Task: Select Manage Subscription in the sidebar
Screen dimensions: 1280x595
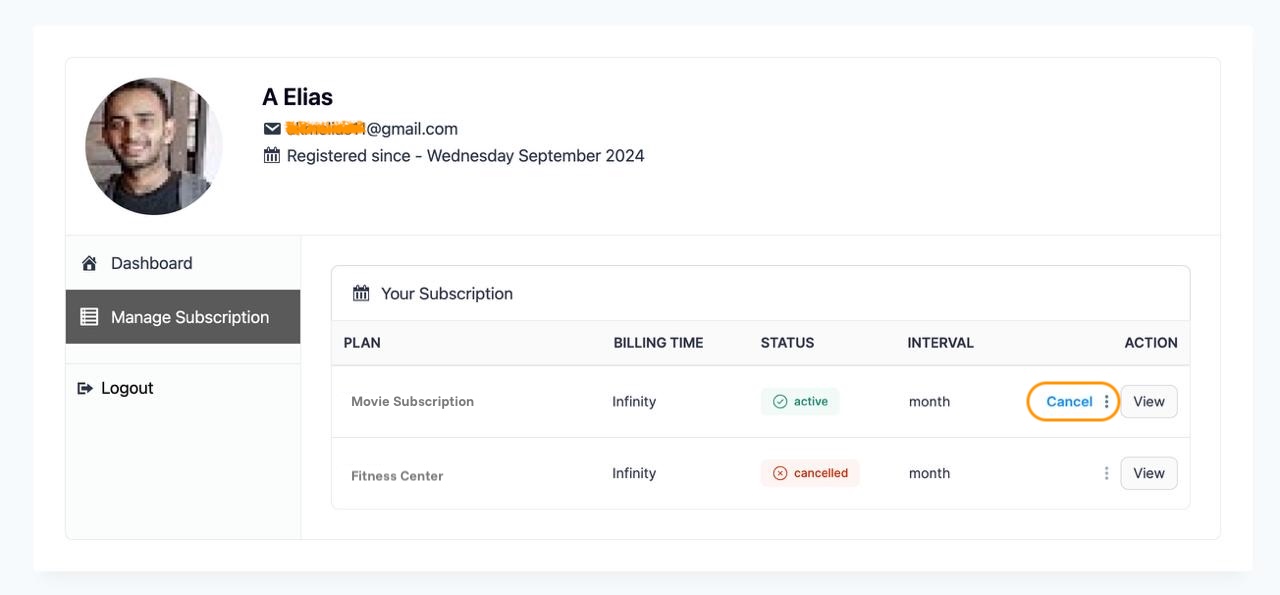Action: coord(190,316)
